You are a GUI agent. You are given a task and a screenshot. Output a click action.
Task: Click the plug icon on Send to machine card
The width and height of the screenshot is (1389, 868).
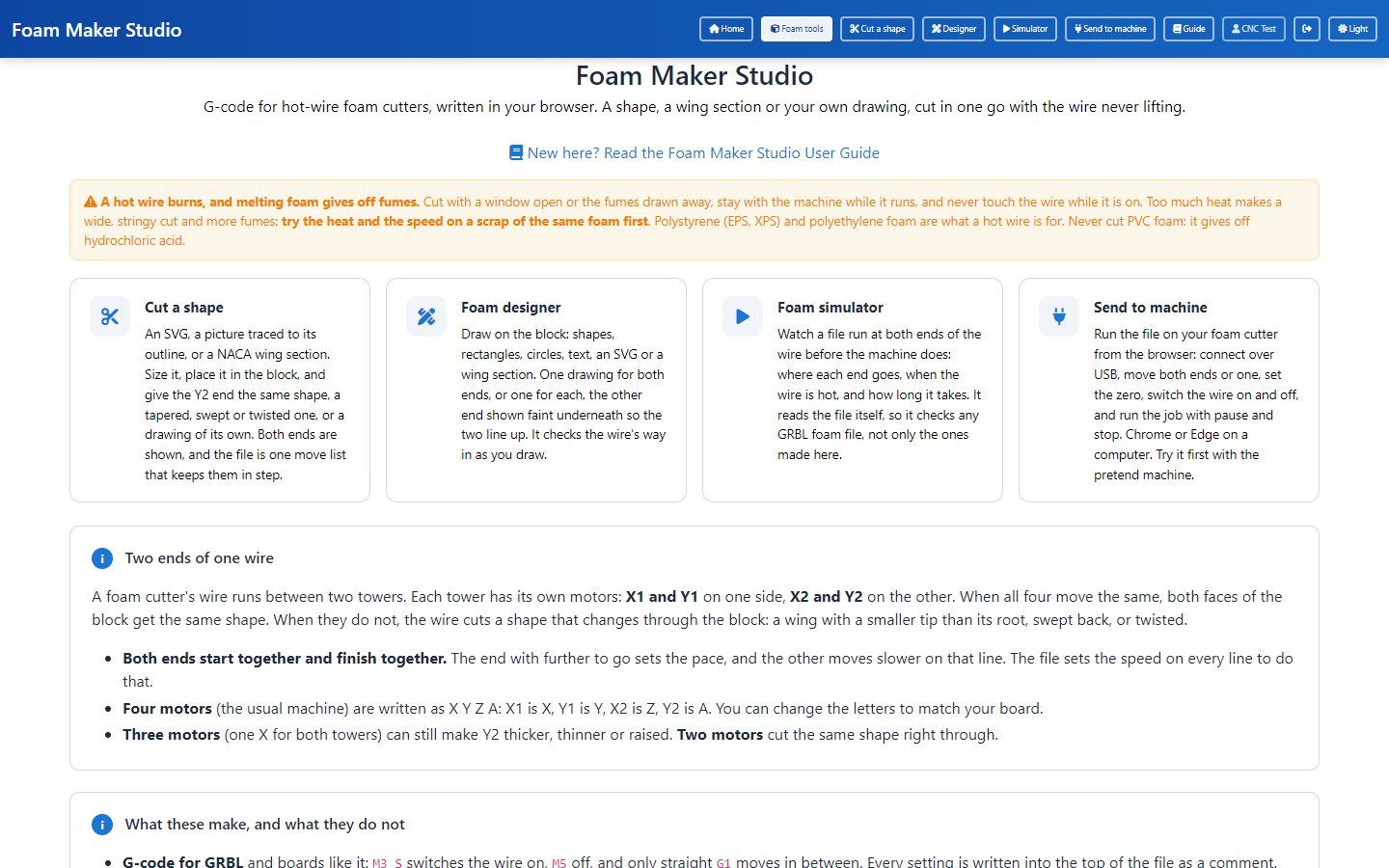tap(1059, 316)
